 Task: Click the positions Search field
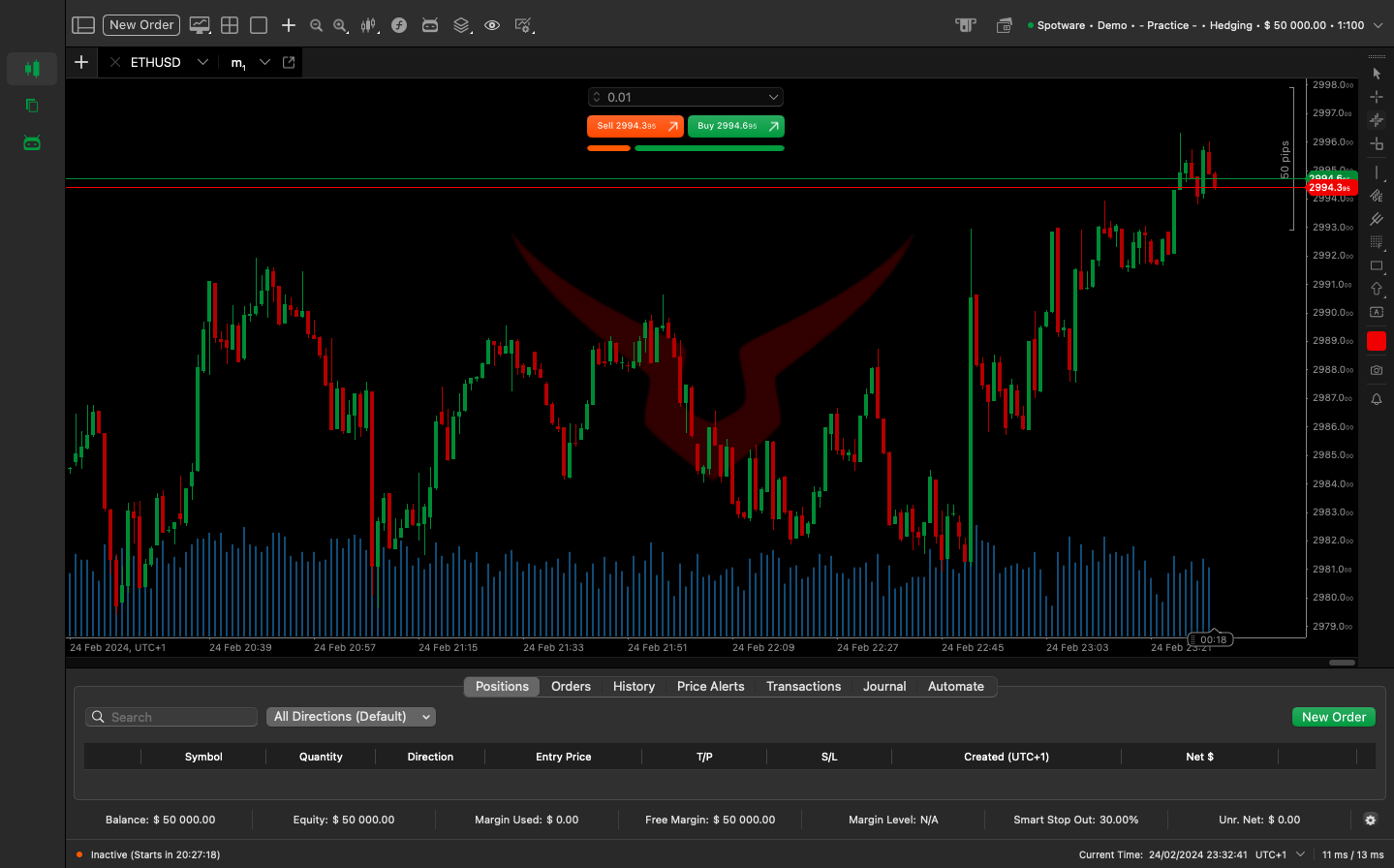click(171, 717)
